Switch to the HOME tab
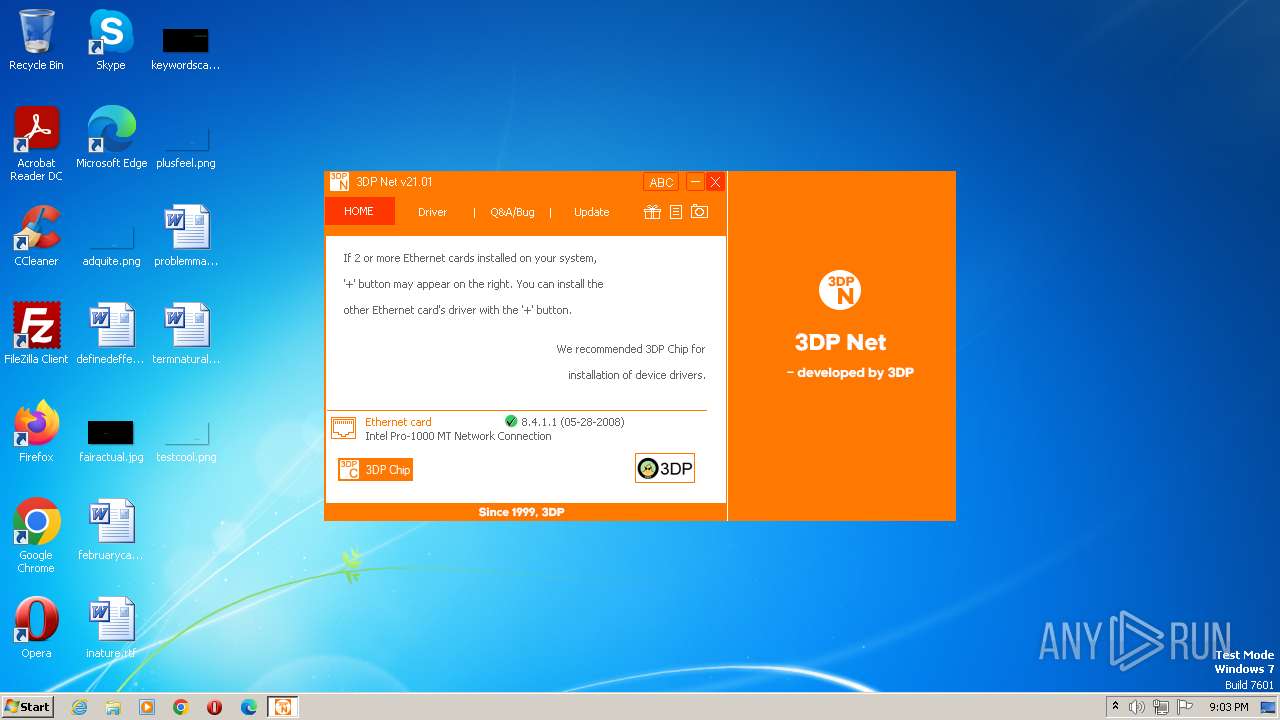This screenshot has height=720, width=1280. point(359,211)
